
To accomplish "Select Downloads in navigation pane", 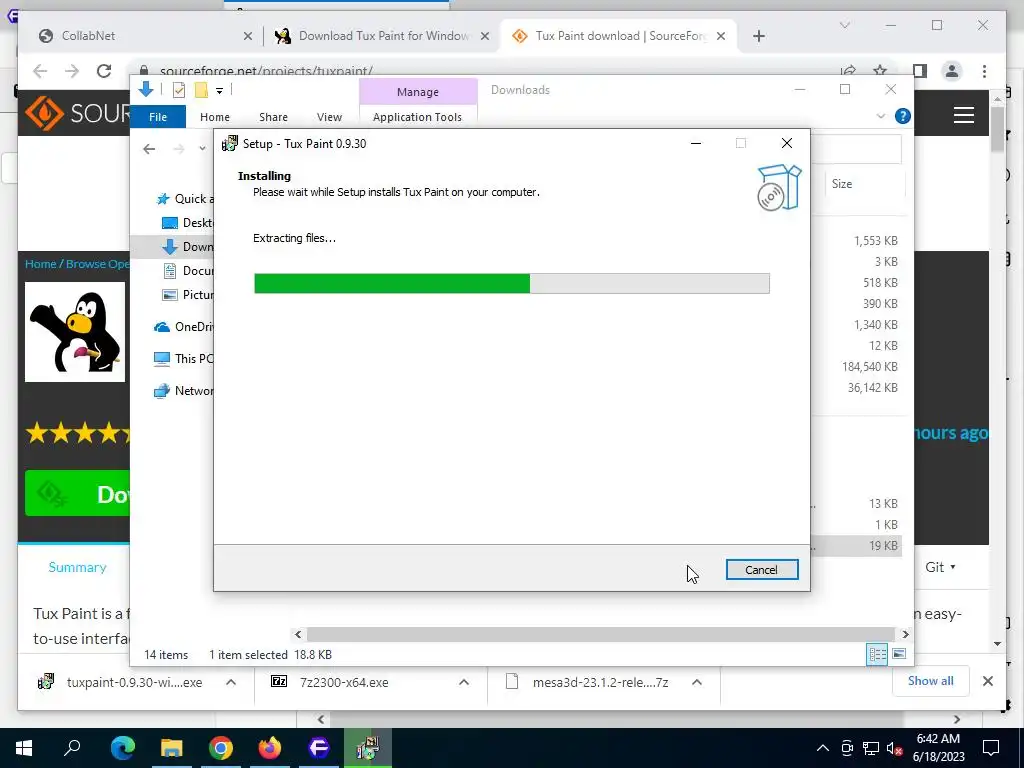I will tap(187, 247).
